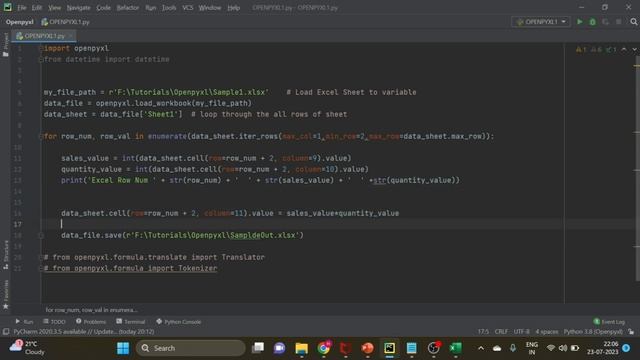Toggle tool window bars icon in status bar

coord(6,332)
